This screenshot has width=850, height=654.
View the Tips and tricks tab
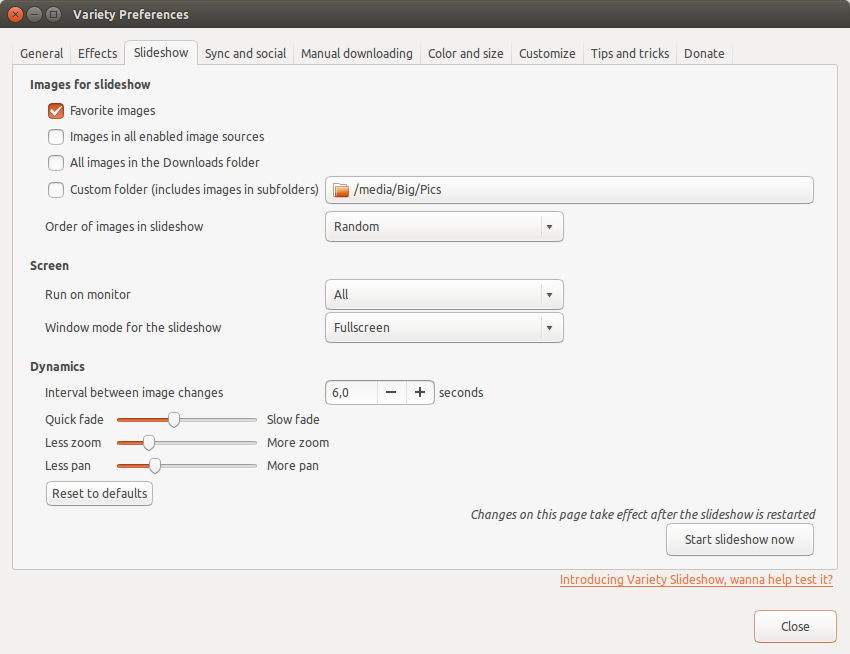(x=630, y=54)
